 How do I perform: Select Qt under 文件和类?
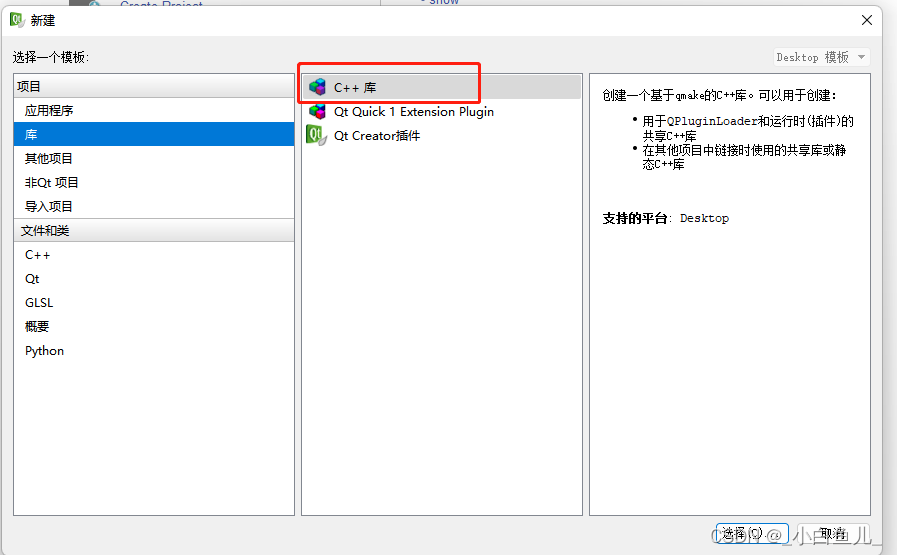click(154, 279)
